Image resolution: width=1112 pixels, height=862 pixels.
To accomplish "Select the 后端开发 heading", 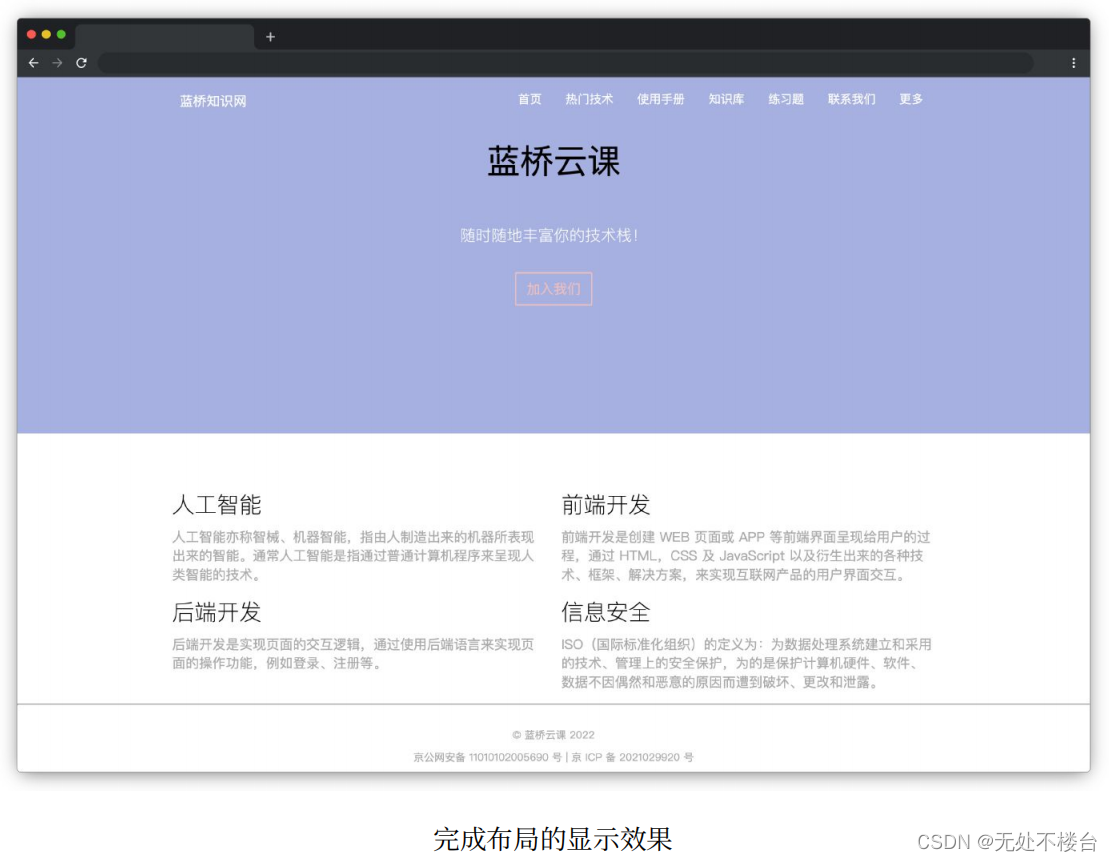I will coord(217,612).
